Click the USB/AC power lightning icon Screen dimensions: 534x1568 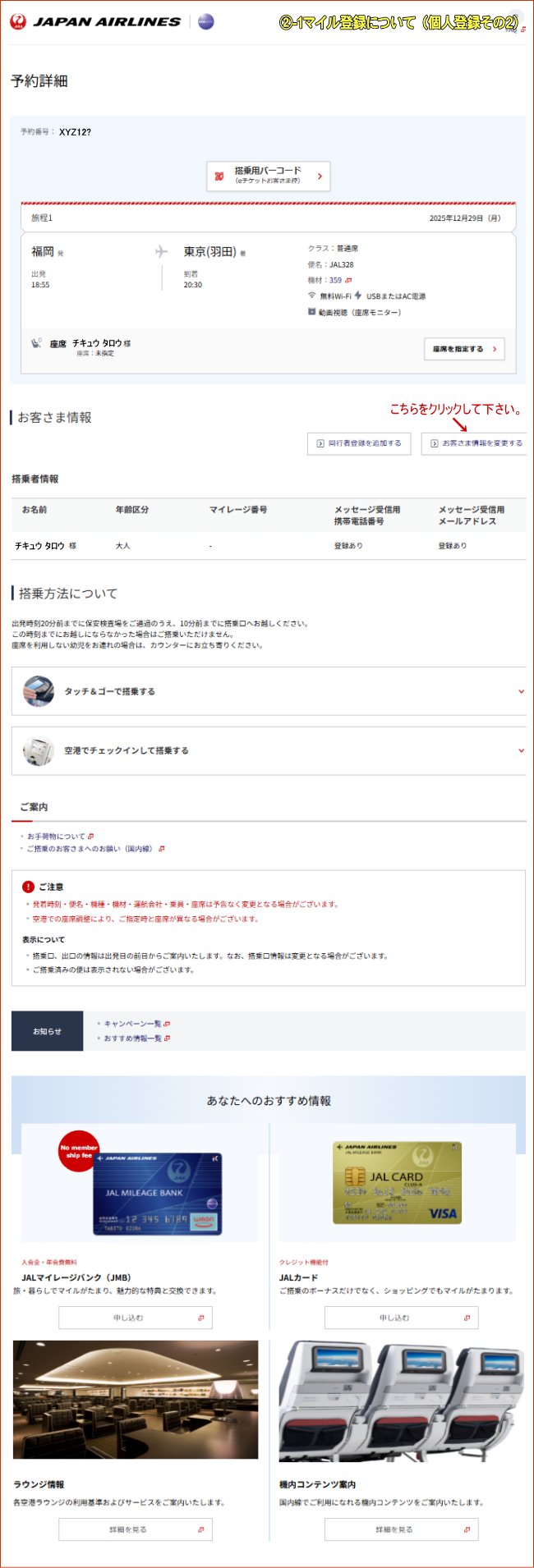tap(358, 295)
